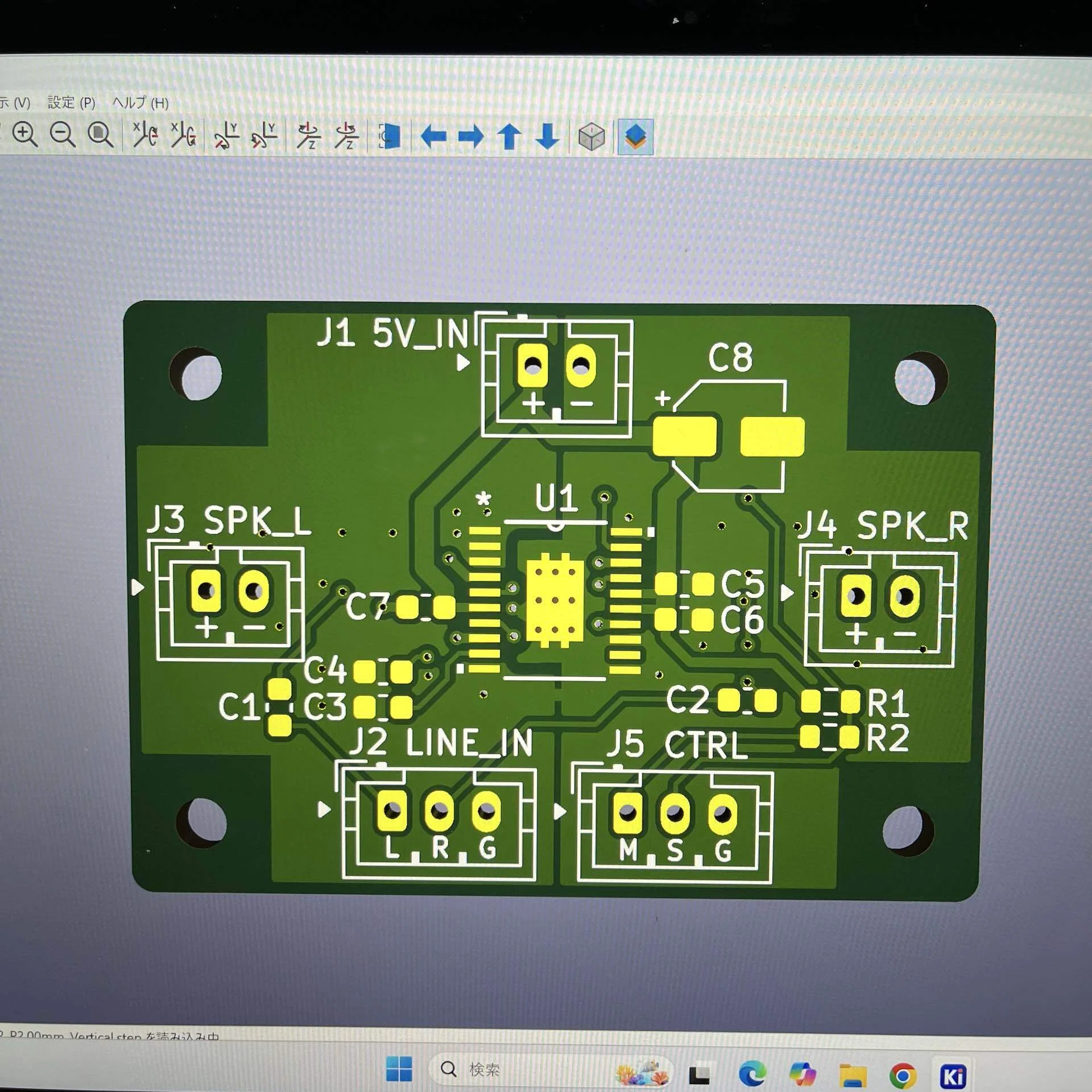This screenshot has width=1092, height=1092.
Task: Open the Windows Start menu
Action: point(399,1069)
